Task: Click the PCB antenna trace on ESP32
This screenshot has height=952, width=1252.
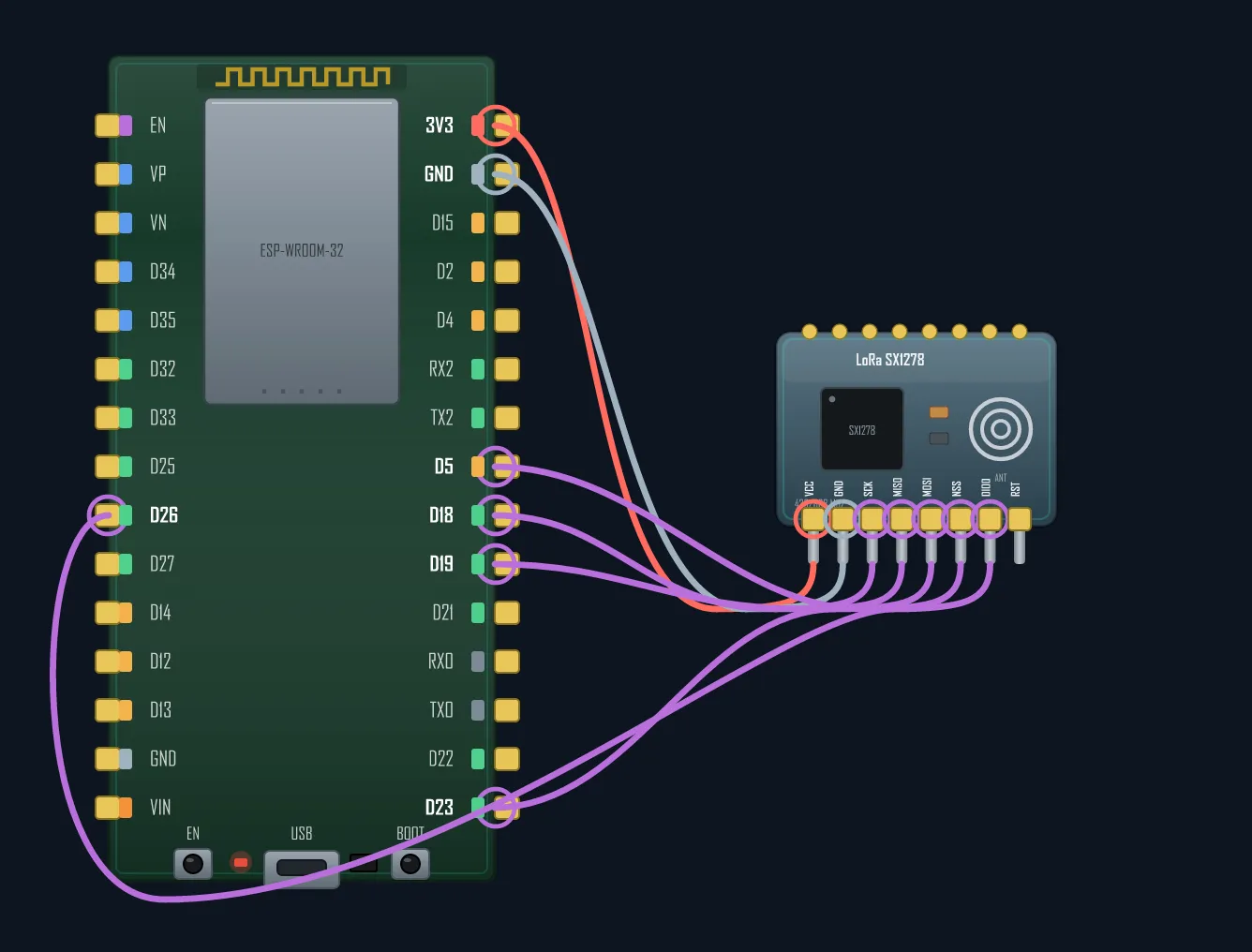Action: 303,77
